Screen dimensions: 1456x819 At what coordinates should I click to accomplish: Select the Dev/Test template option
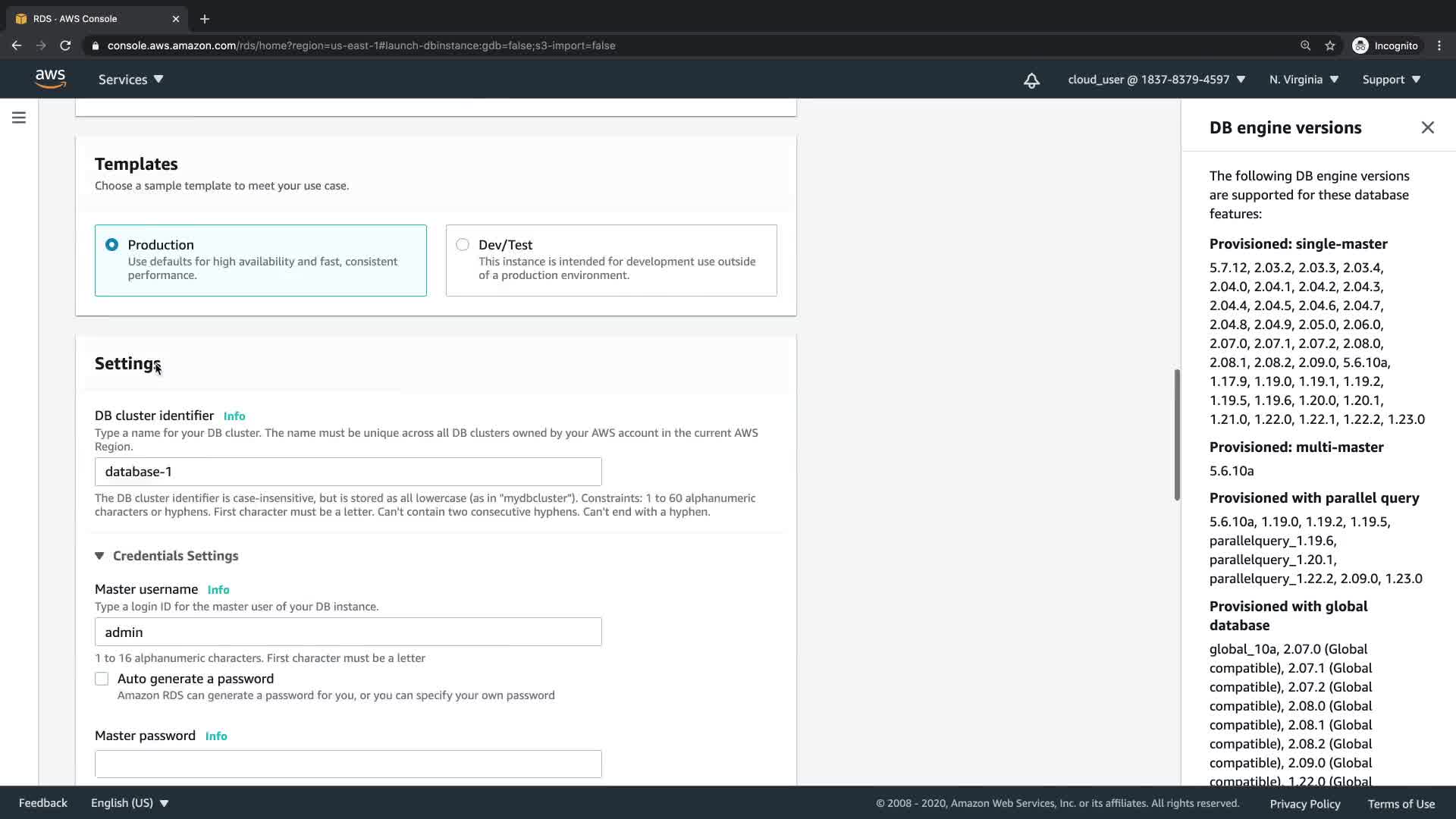coord(463,245)
